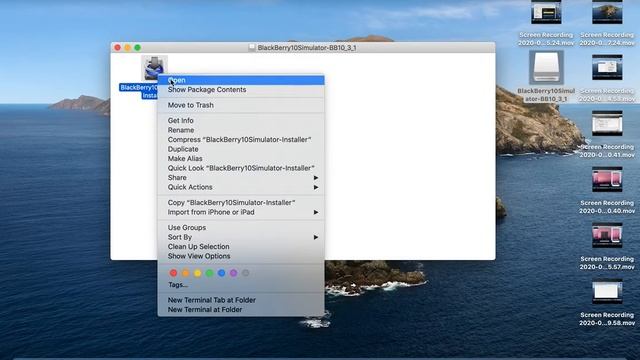Select Screen Recording 2020-0...5.57.mov thumbnail
This screenshot has width=640, height=360.
point(607,235)
